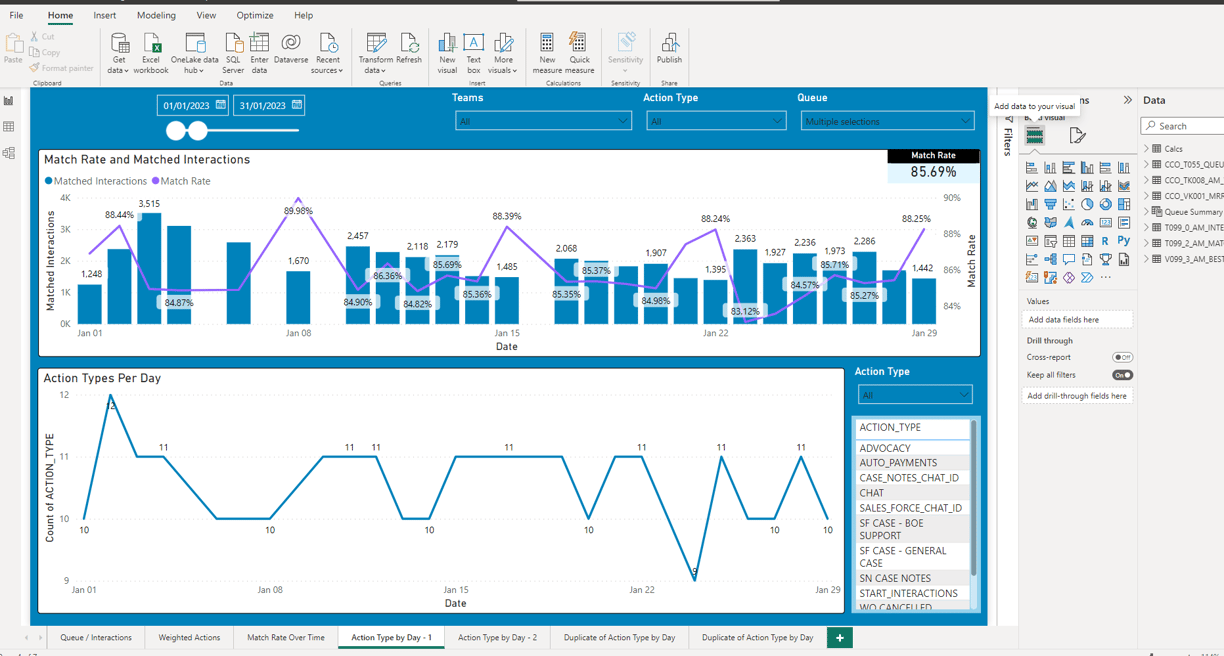
Task: Open the Teams slicer dropdown
Action: point(543,121)
